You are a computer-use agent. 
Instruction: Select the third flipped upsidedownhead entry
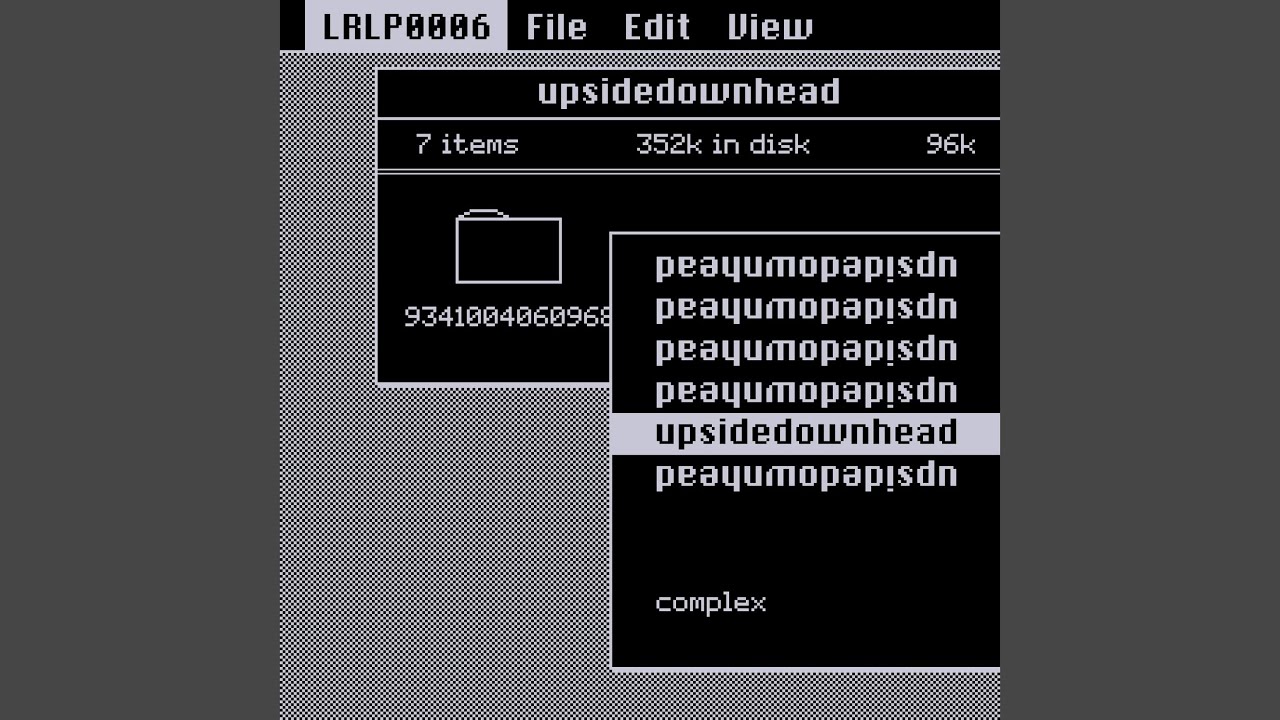(806, 350)
